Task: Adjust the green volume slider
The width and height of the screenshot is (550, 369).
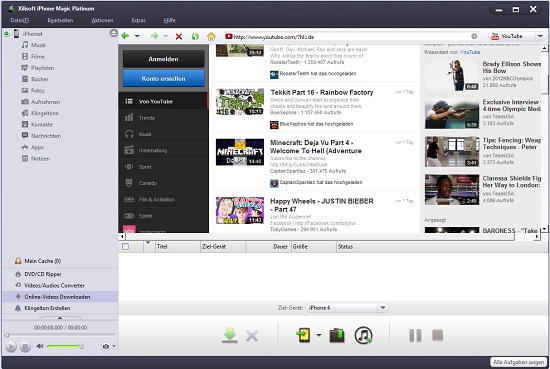Action: click(x=65, y=347)
